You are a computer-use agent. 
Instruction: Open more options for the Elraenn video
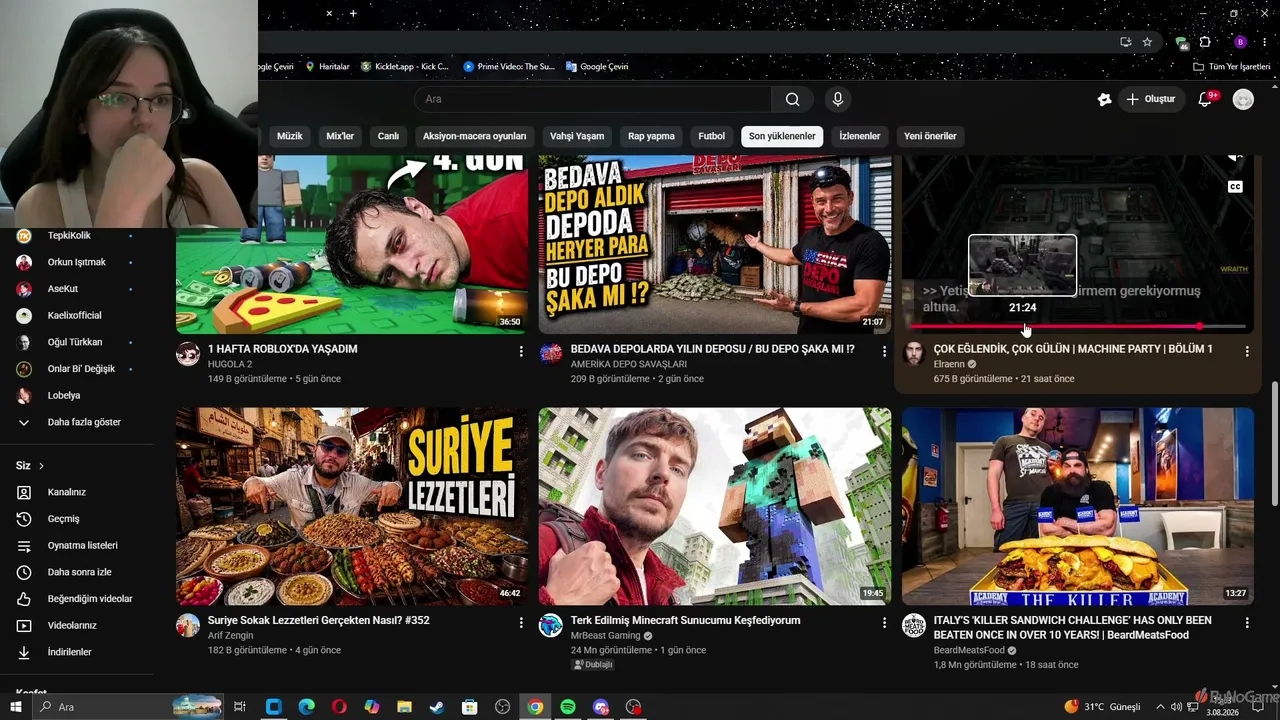click(x=1247, y=351)
